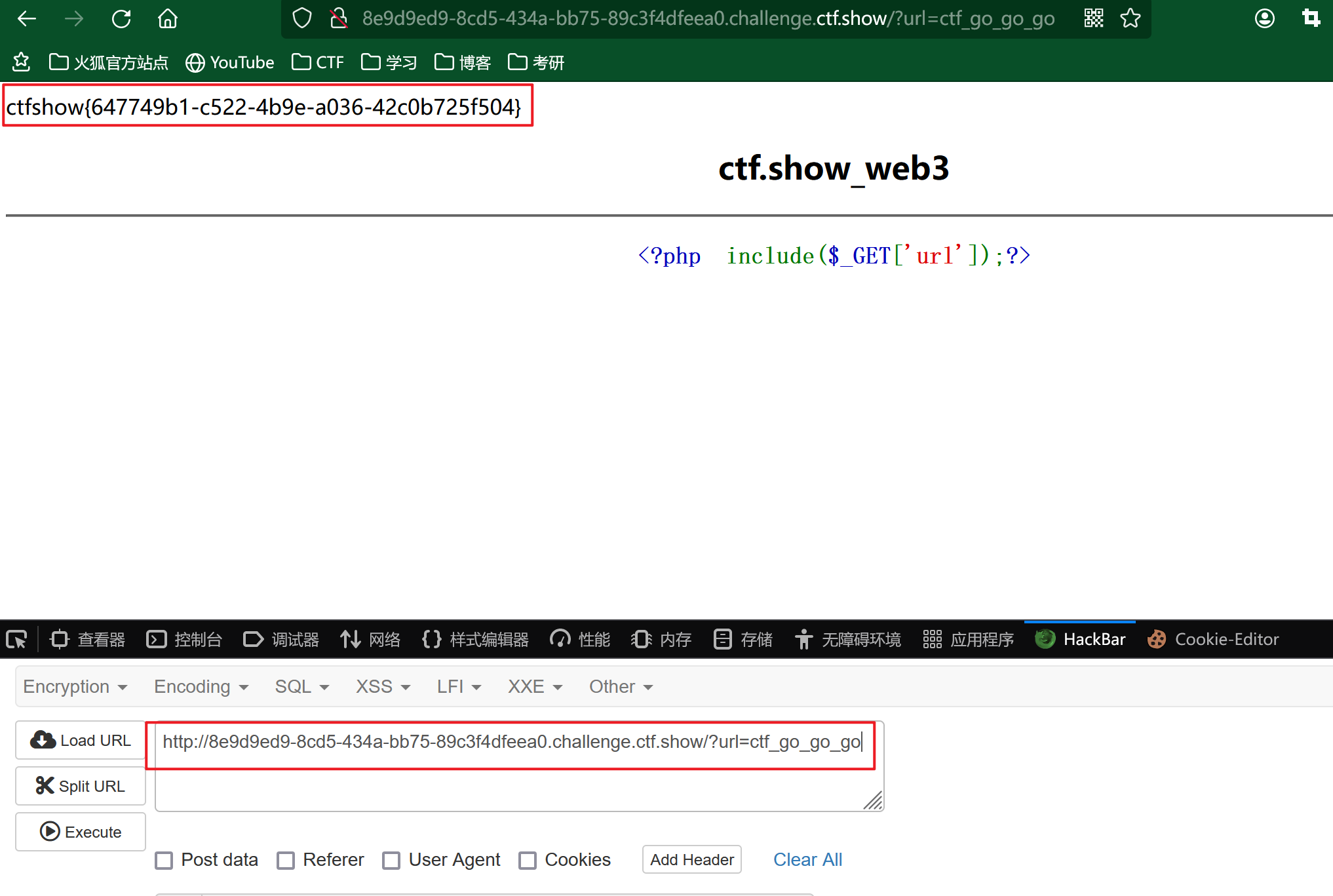Screen dimensions: 1333x896
Task: Tick the Cookies checkbox
Action: coord(528,860)
